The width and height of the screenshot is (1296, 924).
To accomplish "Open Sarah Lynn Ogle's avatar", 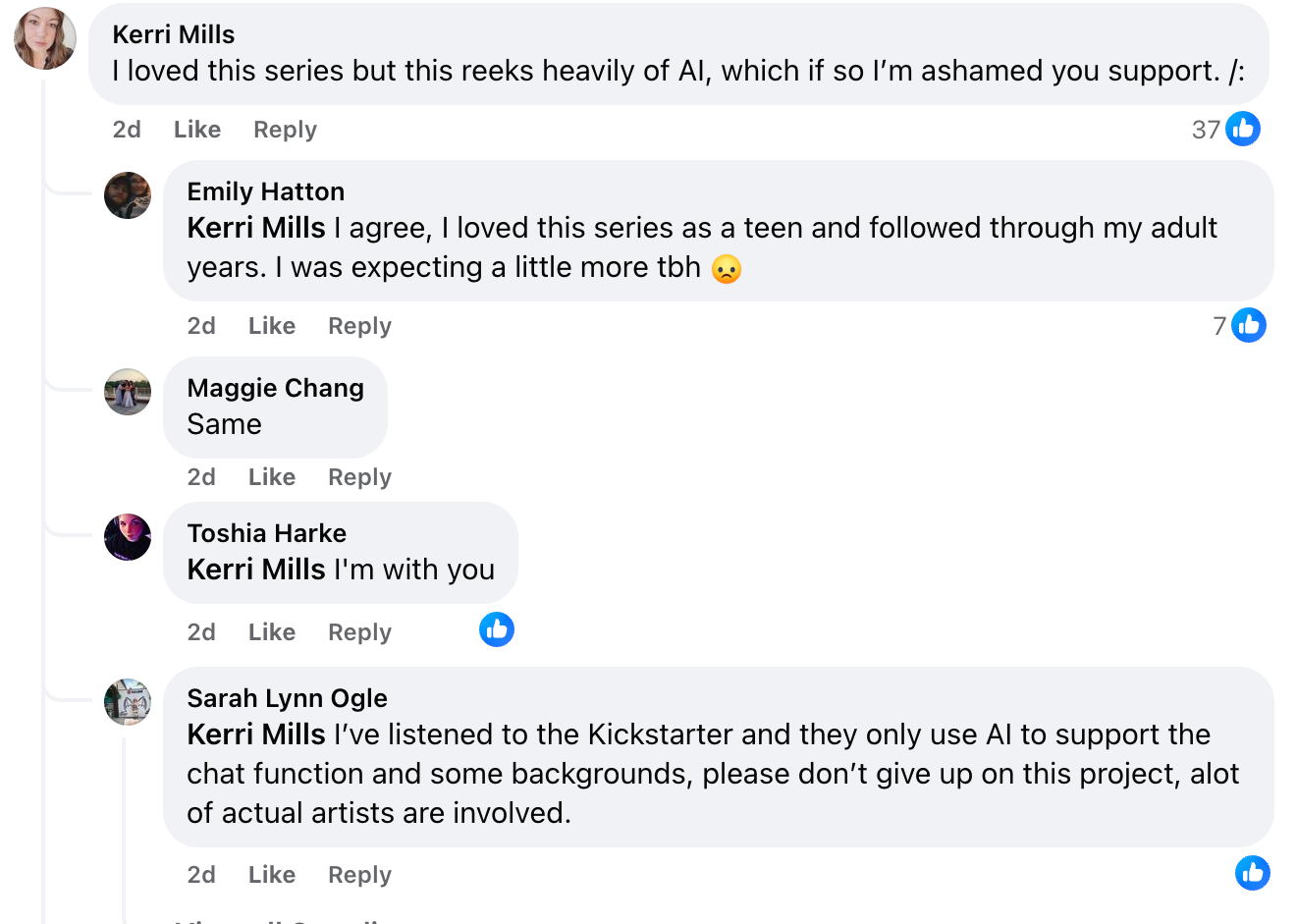I will pyautogui.click(x=128, y=702).
